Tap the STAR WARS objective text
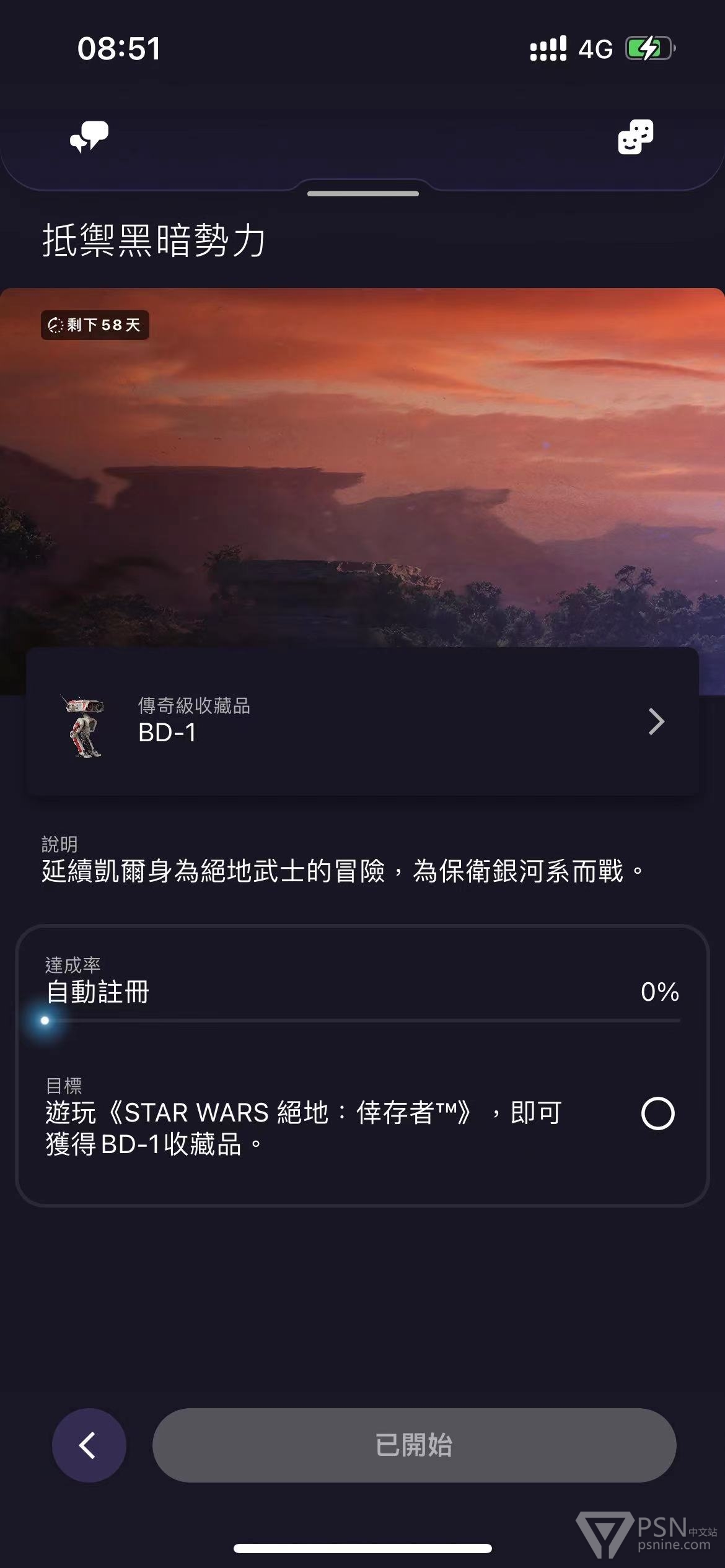725x1568 pixels. click(x=304, y=1128)
